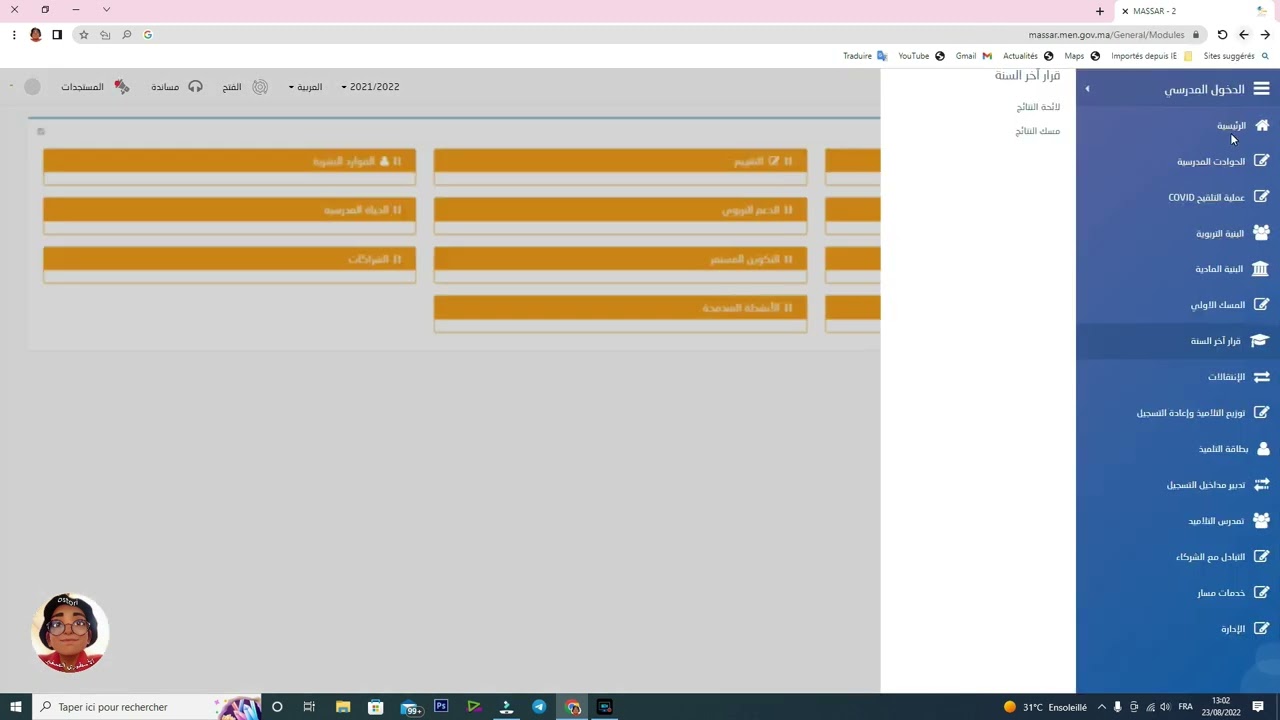The image size is (1280, 720).
Task: Click the hamburger menu icon beside الدخول المدرسي
Action: pos(1261,89)
